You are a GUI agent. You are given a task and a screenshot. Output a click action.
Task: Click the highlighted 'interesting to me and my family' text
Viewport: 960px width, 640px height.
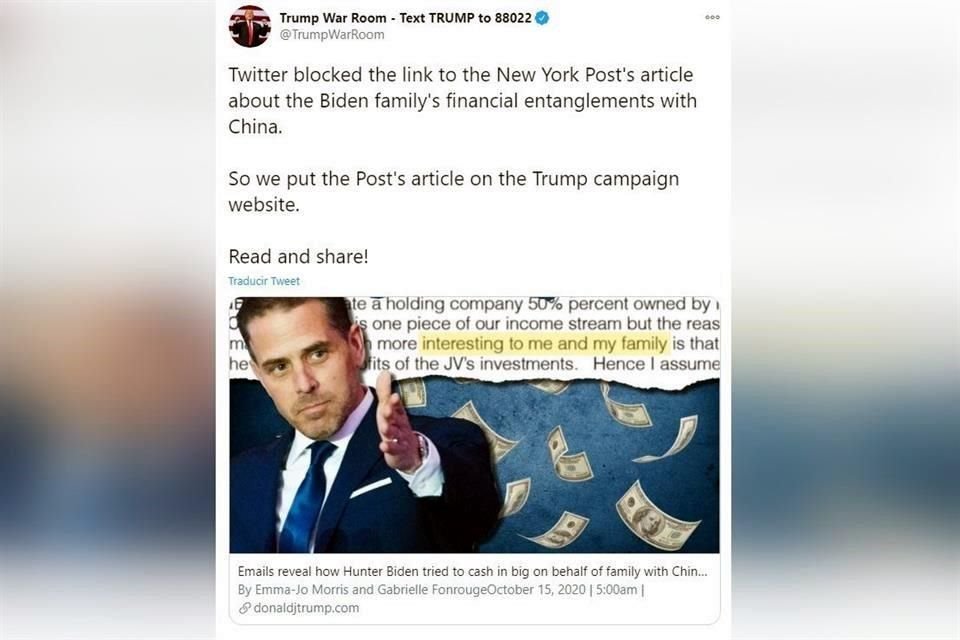pyautogui.click(x=544, y=344)
